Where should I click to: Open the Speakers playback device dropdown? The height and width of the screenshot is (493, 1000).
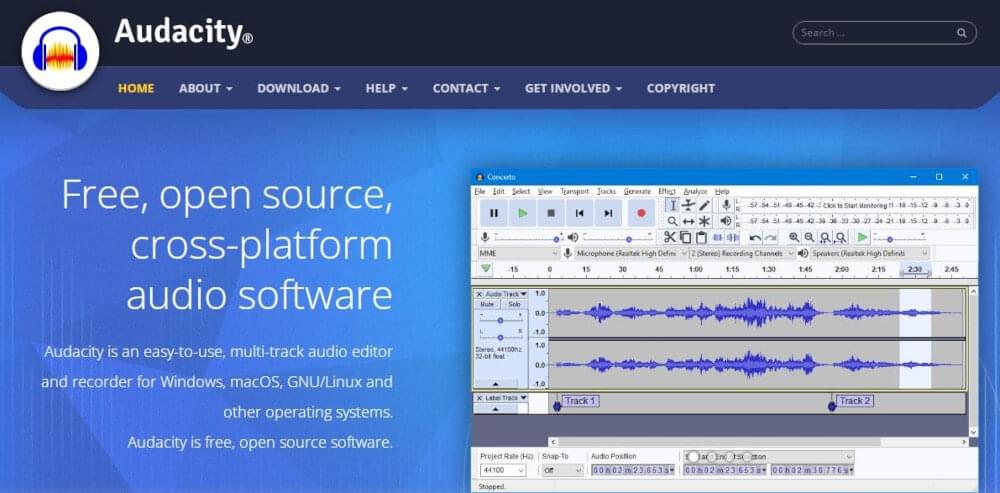click(x=870, y=253)
